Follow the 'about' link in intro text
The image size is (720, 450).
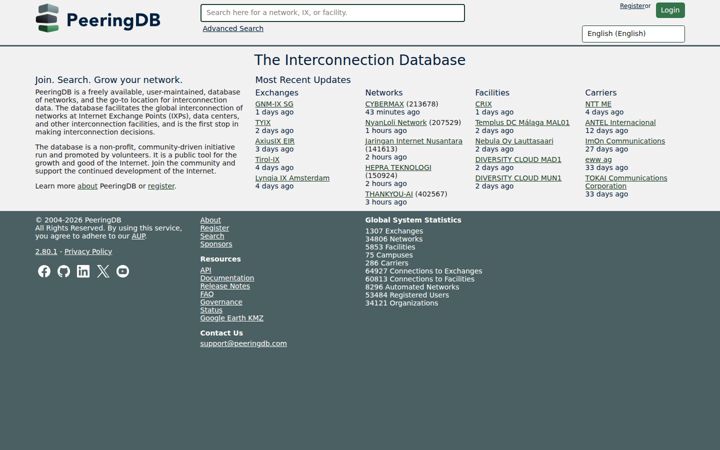[x=87, y=186]
